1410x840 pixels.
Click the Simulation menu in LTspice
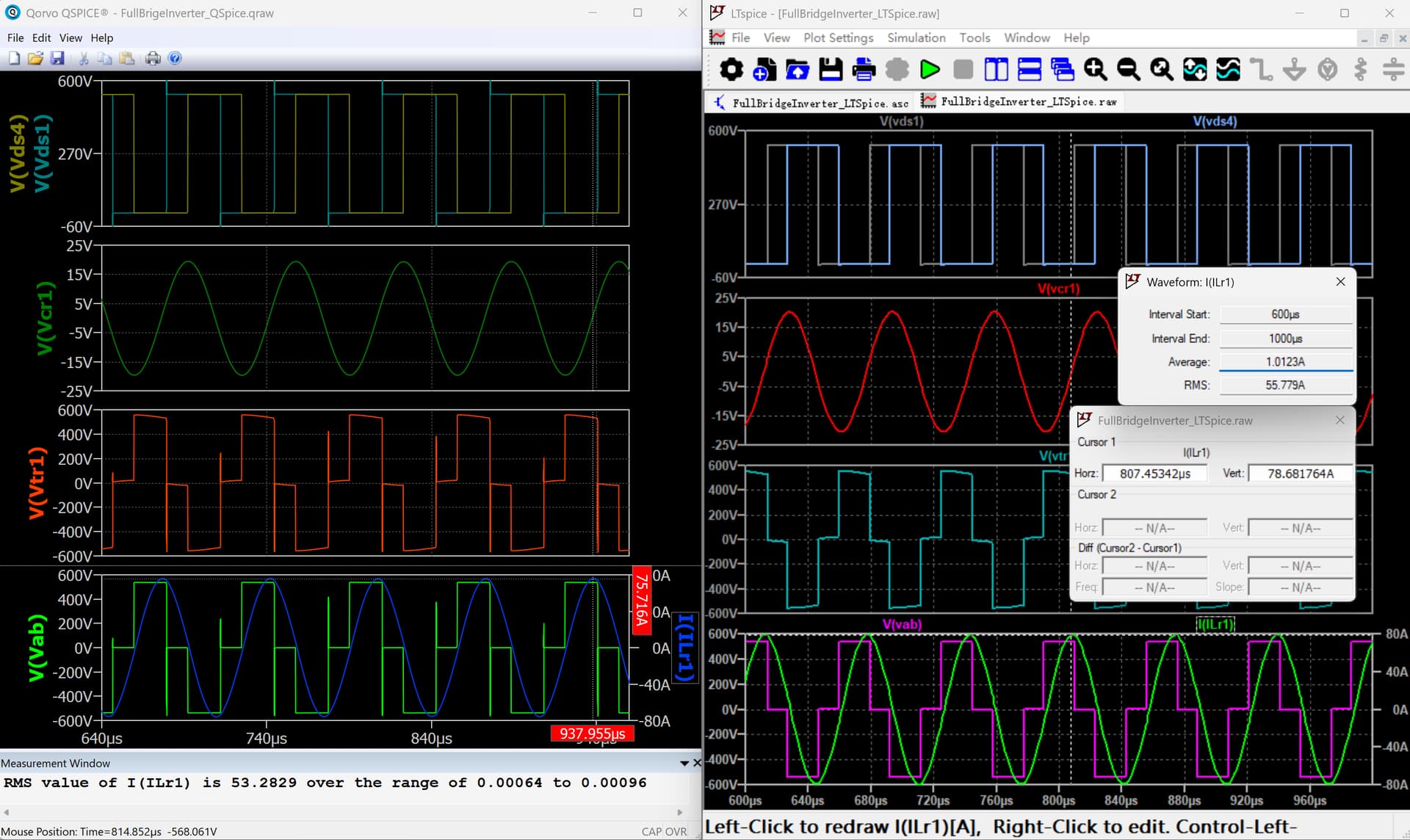[x=916, y=37]
